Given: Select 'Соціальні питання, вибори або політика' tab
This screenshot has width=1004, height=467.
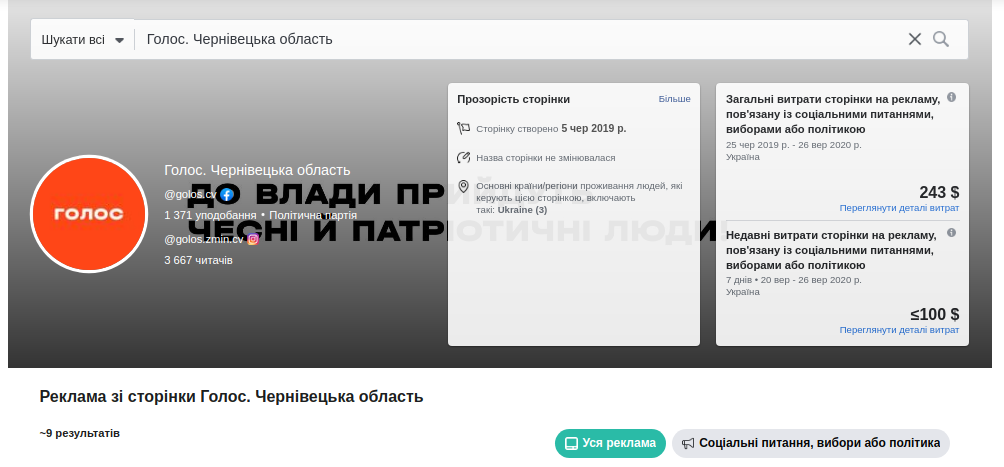Looking at the screenshot, I should pyautogui.click(x=811, y=443).
